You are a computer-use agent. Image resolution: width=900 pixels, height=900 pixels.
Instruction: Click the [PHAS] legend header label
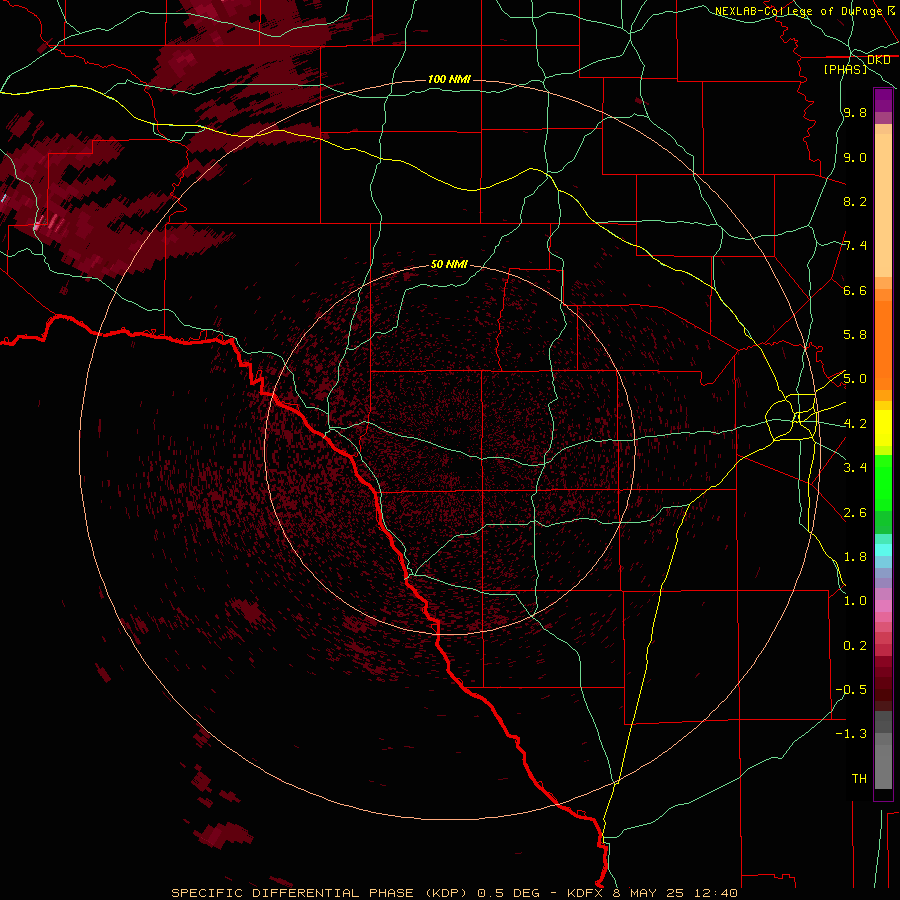(845, 69)
